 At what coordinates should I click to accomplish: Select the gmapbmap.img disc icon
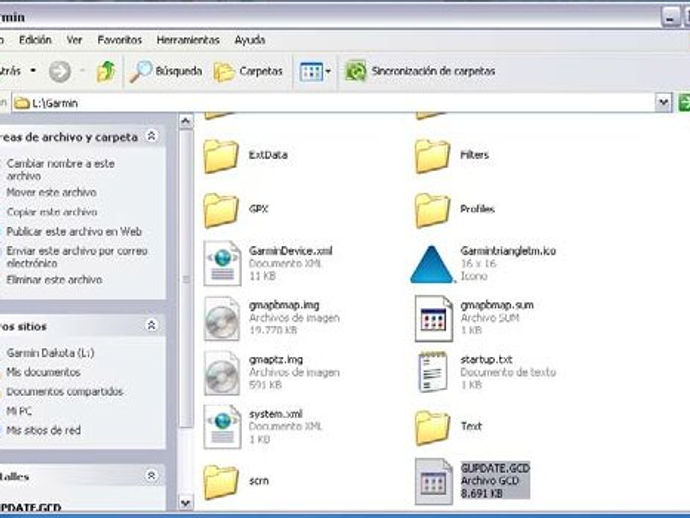[222, 319]
